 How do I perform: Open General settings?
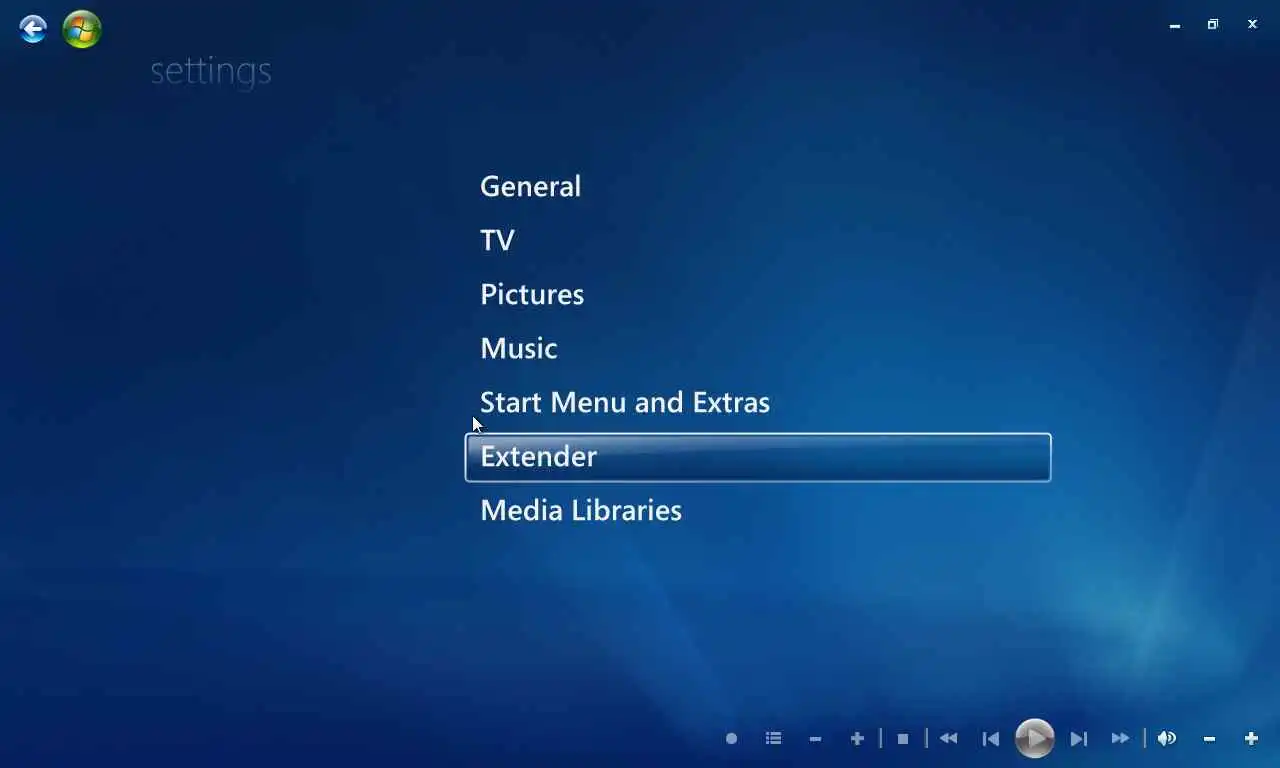[x=530, y=186]
